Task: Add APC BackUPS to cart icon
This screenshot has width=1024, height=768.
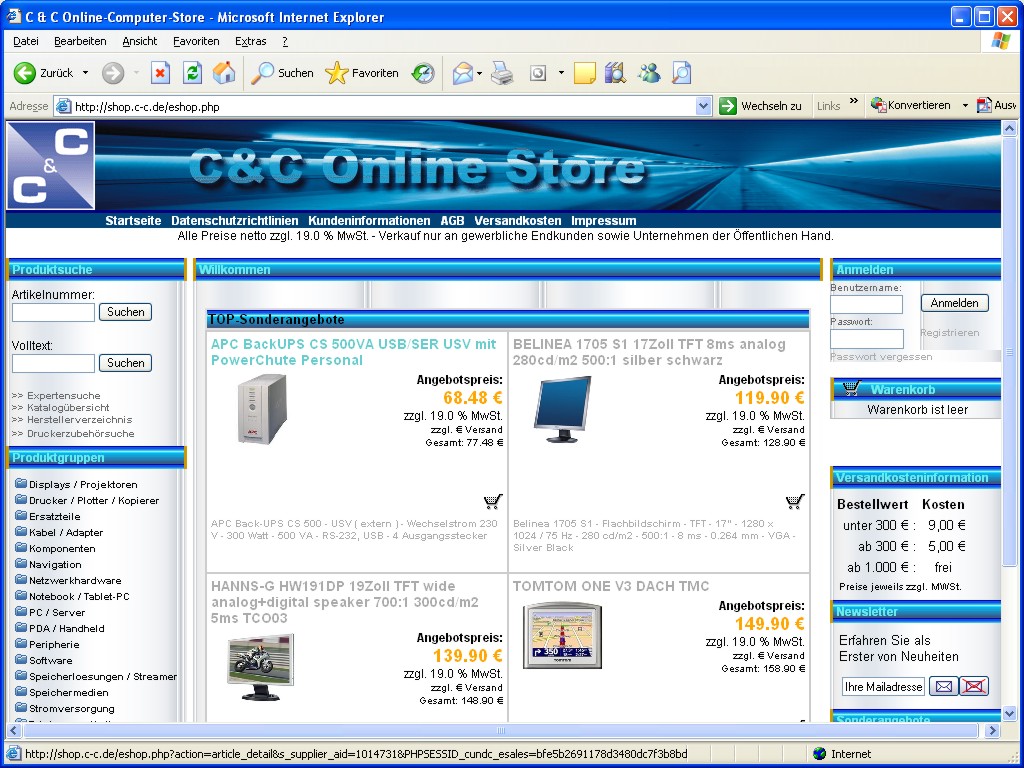Action: coord(493,502)
